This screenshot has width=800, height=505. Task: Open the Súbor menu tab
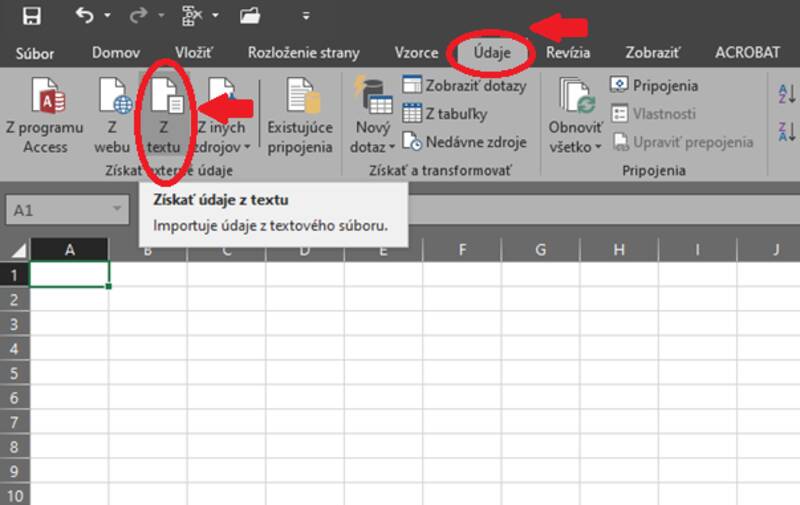pos(35,53)
